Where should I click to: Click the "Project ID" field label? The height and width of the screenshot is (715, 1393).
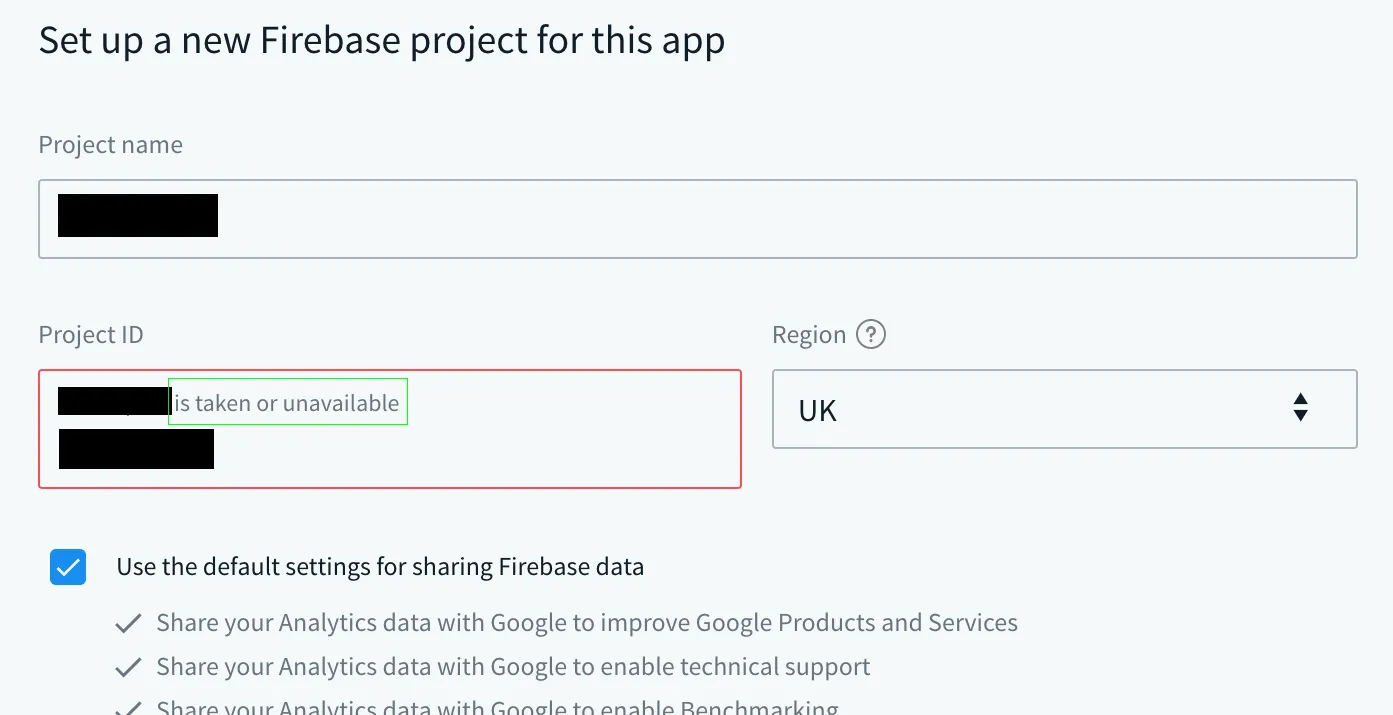91,335
